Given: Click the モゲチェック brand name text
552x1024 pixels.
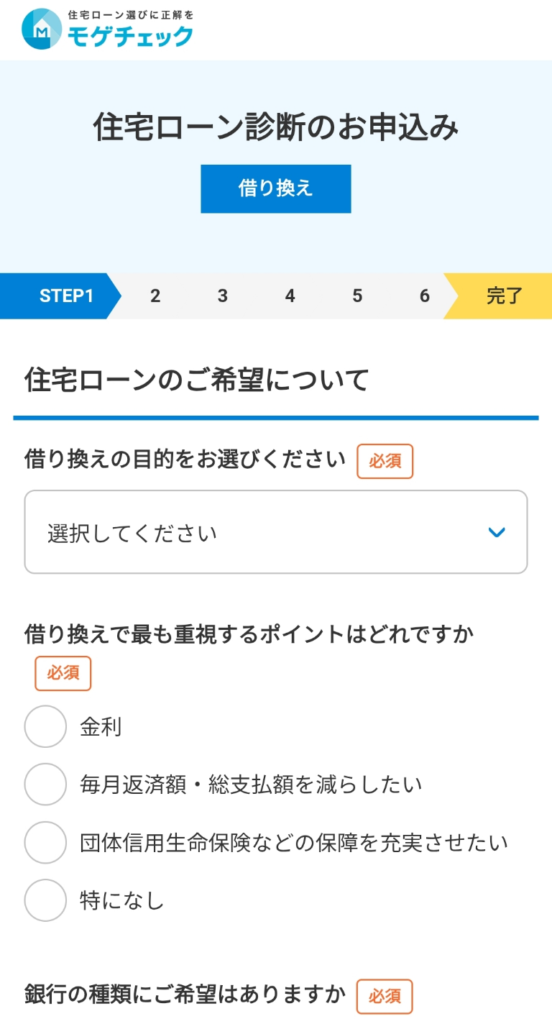Looking at the screenshot, I should (x=130, y=37).
